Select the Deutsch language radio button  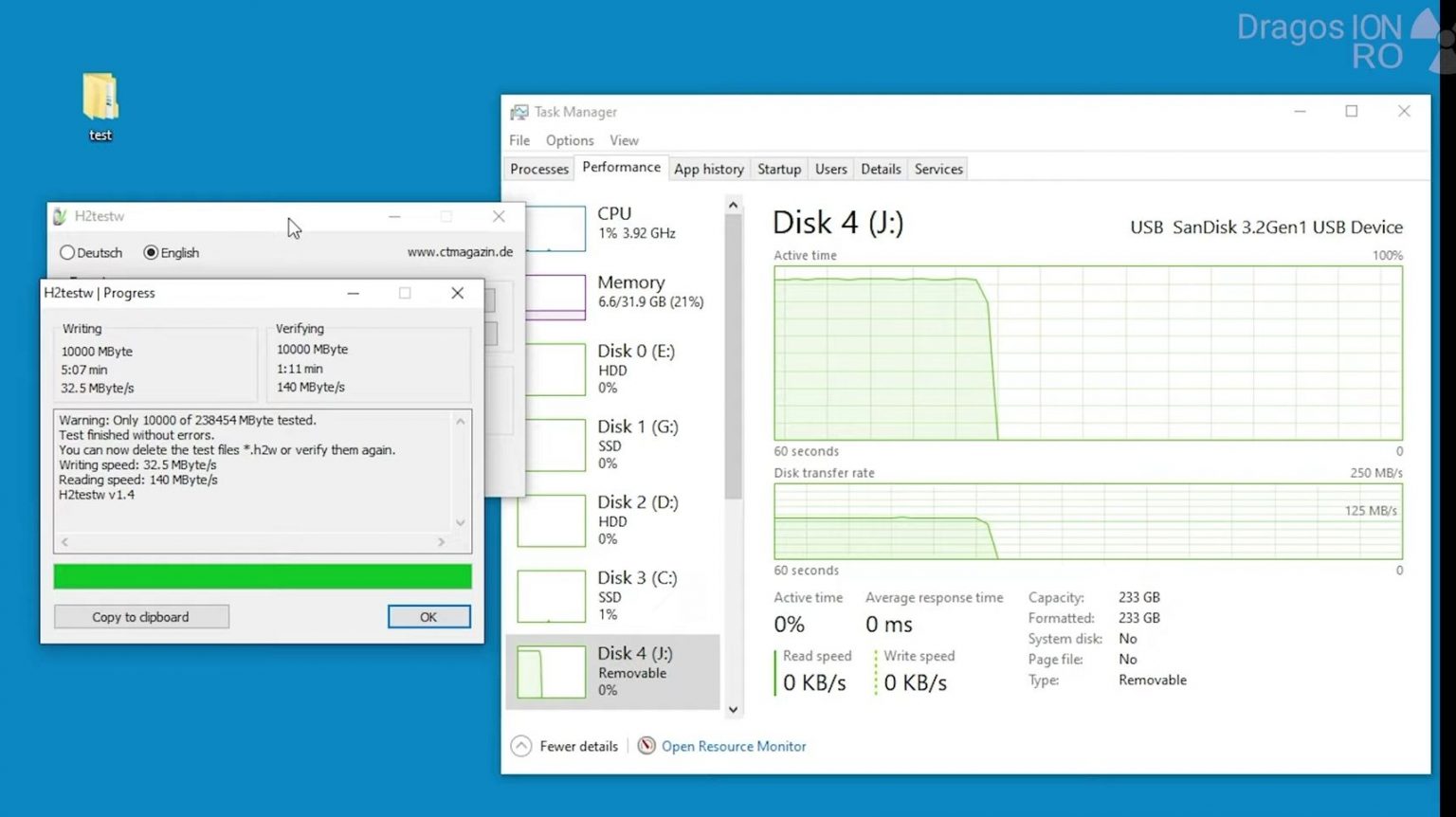tap(67, 253)
